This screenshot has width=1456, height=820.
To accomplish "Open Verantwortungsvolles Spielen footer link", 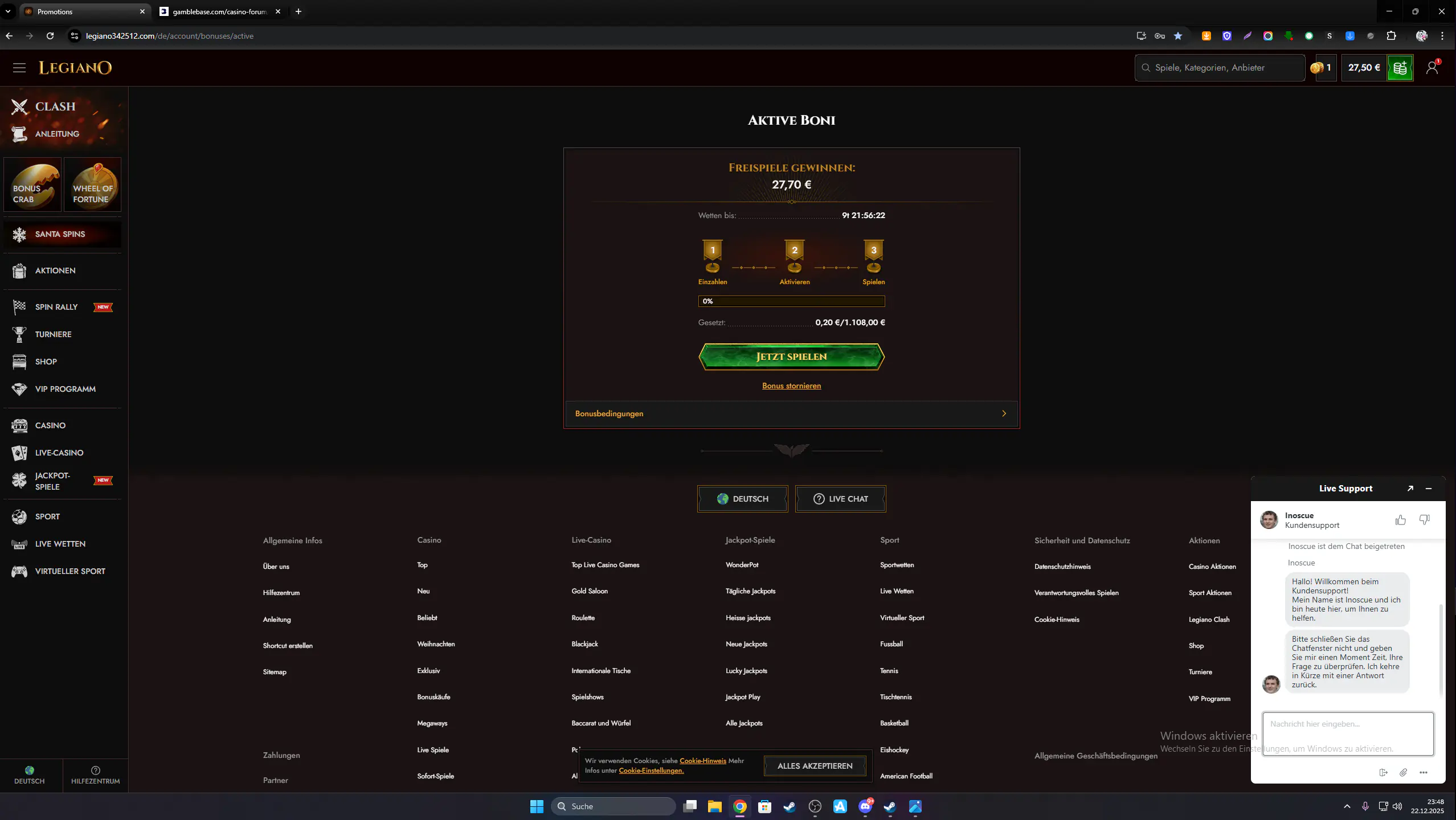I will click(x=1077, y=593).
